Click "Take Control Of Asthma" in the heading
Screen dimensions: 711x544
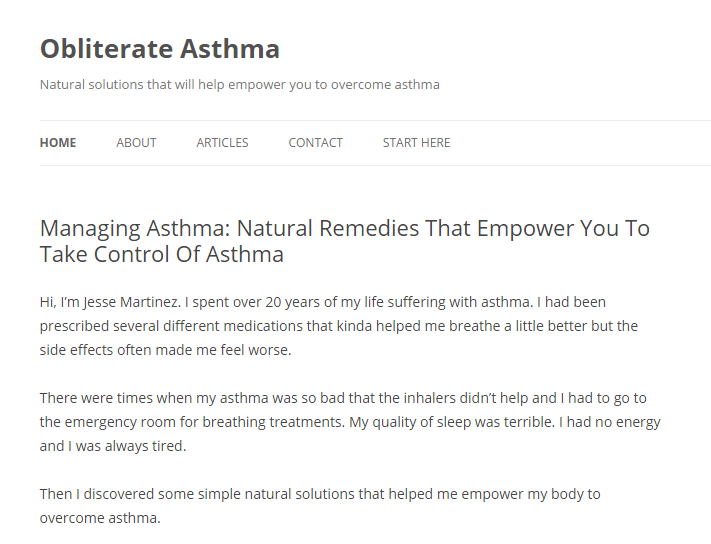click(162, 254)
